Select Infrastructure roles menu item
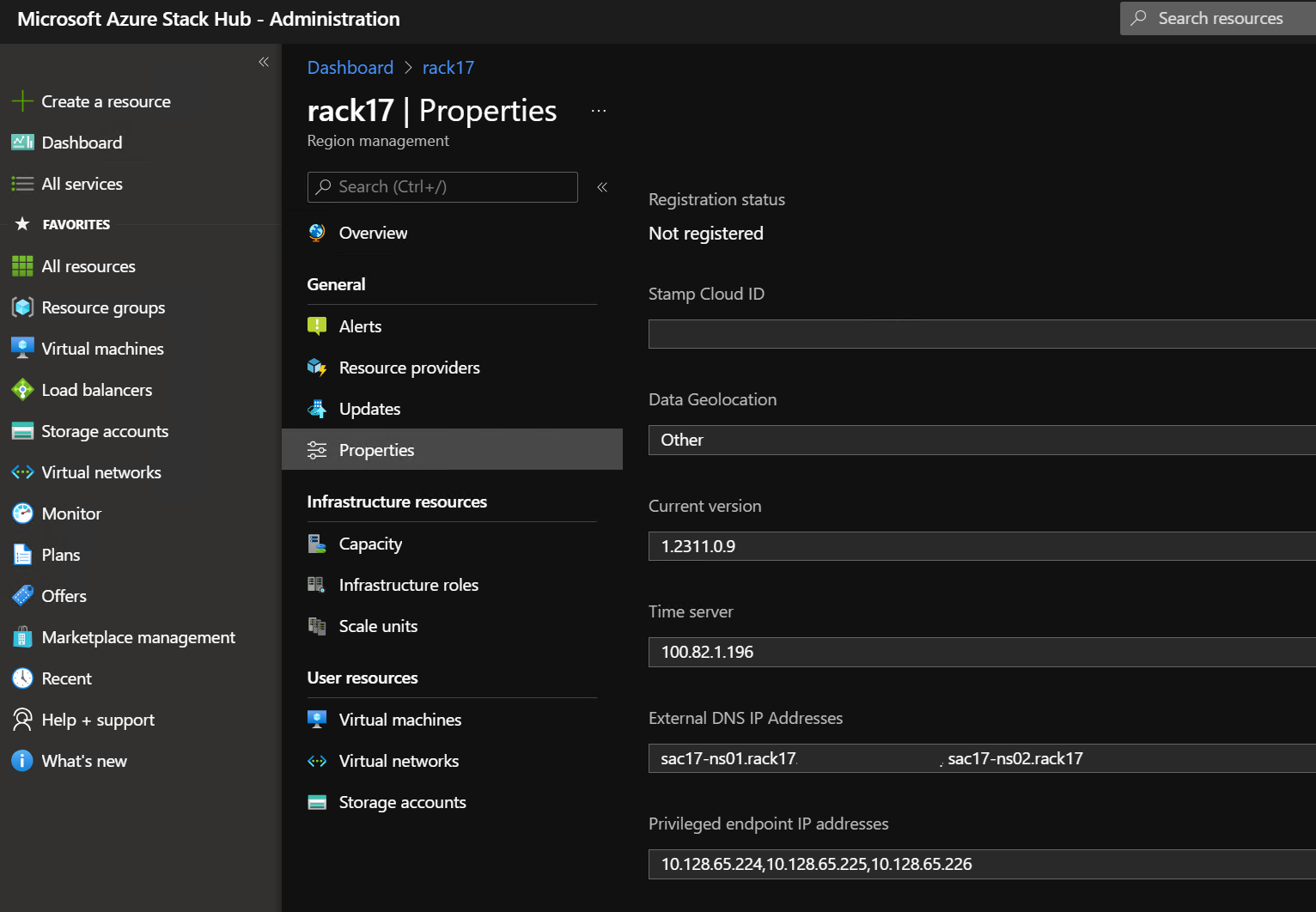This screenshot has width=1316, height=912. [x=408, y=585]
